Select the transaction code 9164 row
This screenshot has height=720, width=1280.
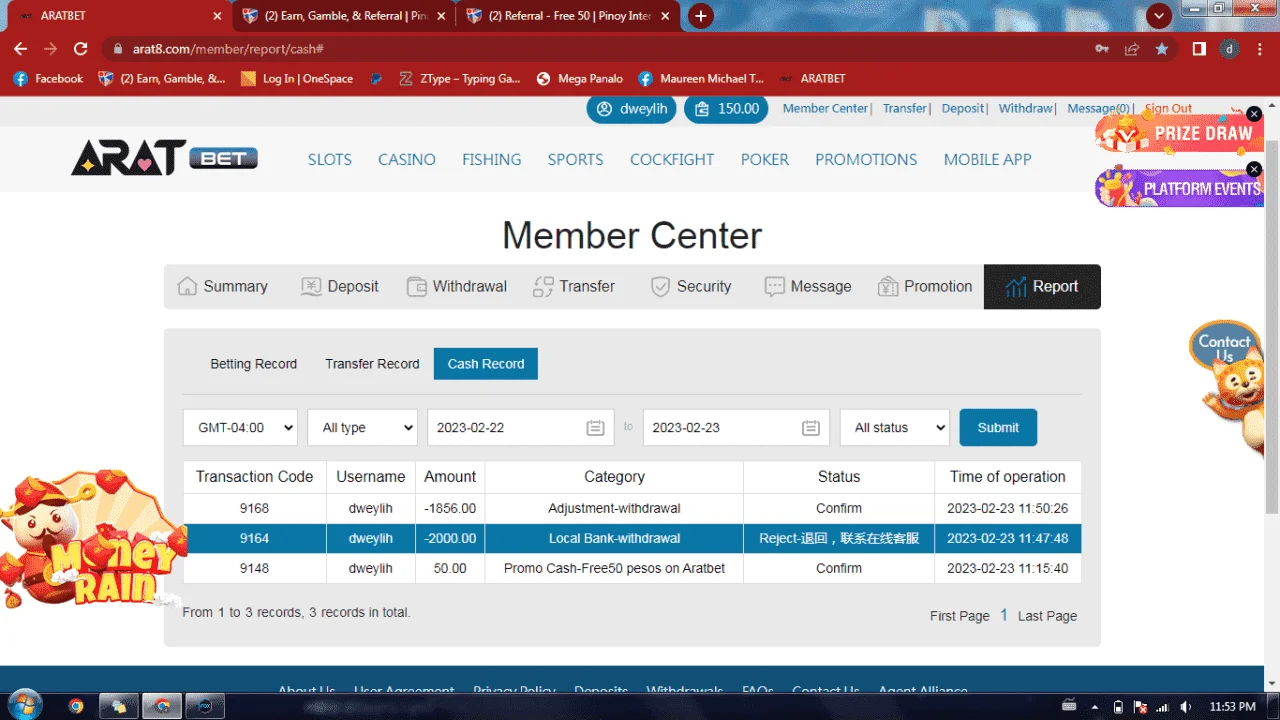[x=632, y=538]
